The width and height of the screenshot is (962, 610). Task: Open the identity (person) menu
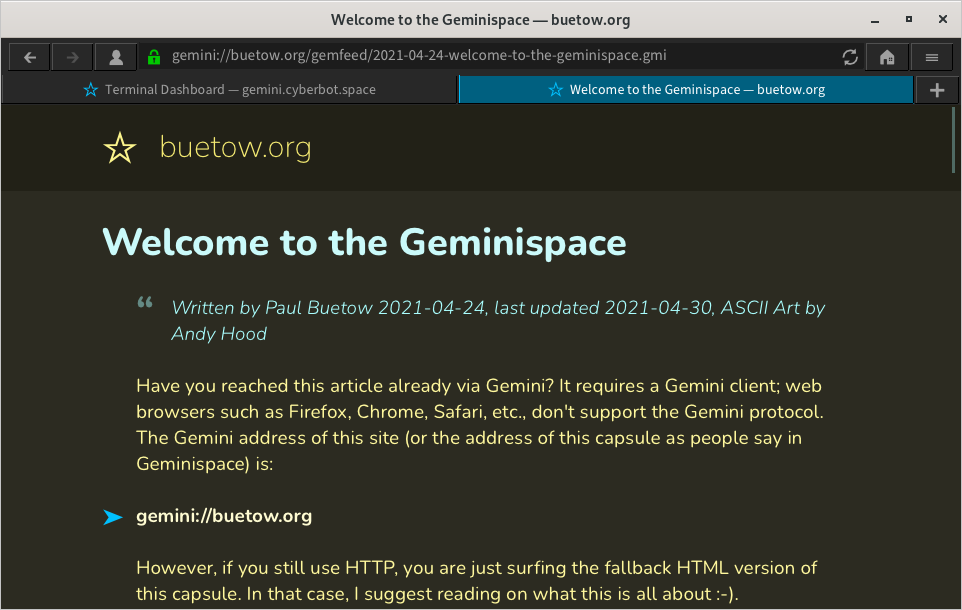coord(116,57)
